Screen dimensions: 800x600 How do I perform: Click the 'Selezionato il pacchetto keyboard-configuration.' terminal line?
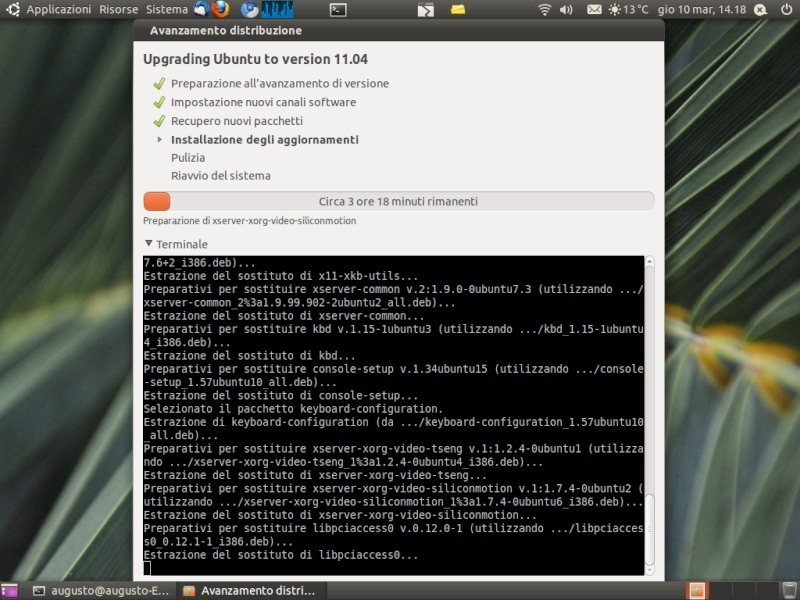point(293,409)
